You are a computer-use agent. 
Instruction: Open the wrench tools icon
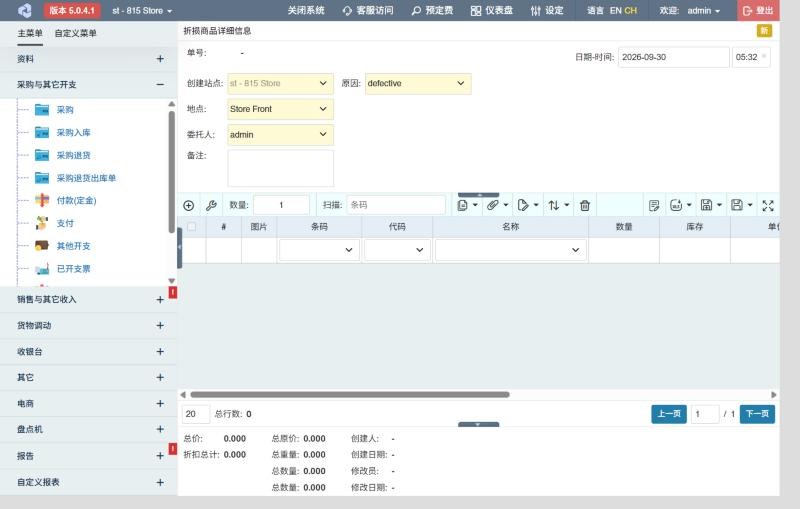[211, 206]
